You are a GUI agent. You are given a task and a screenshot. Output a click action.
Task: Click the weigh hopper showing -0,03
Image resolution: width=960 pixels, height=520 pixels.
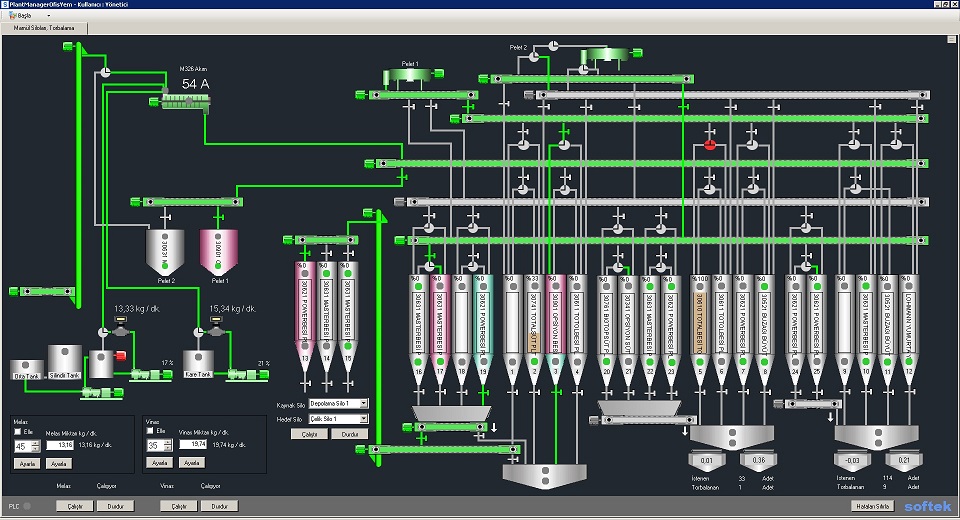coord(852,461)
